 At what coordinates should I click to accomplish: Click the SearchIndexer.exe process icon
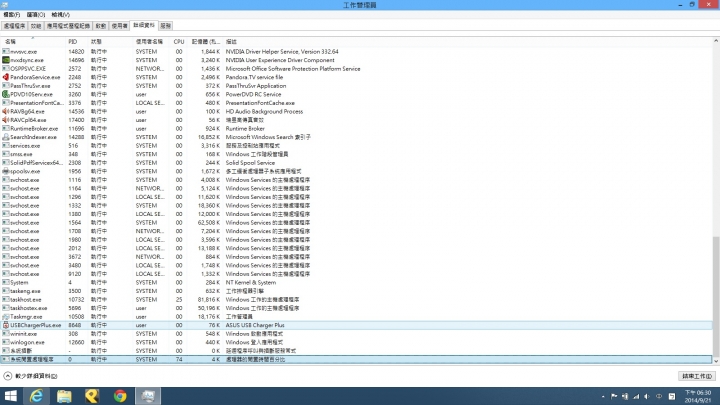tap(6, 137)
